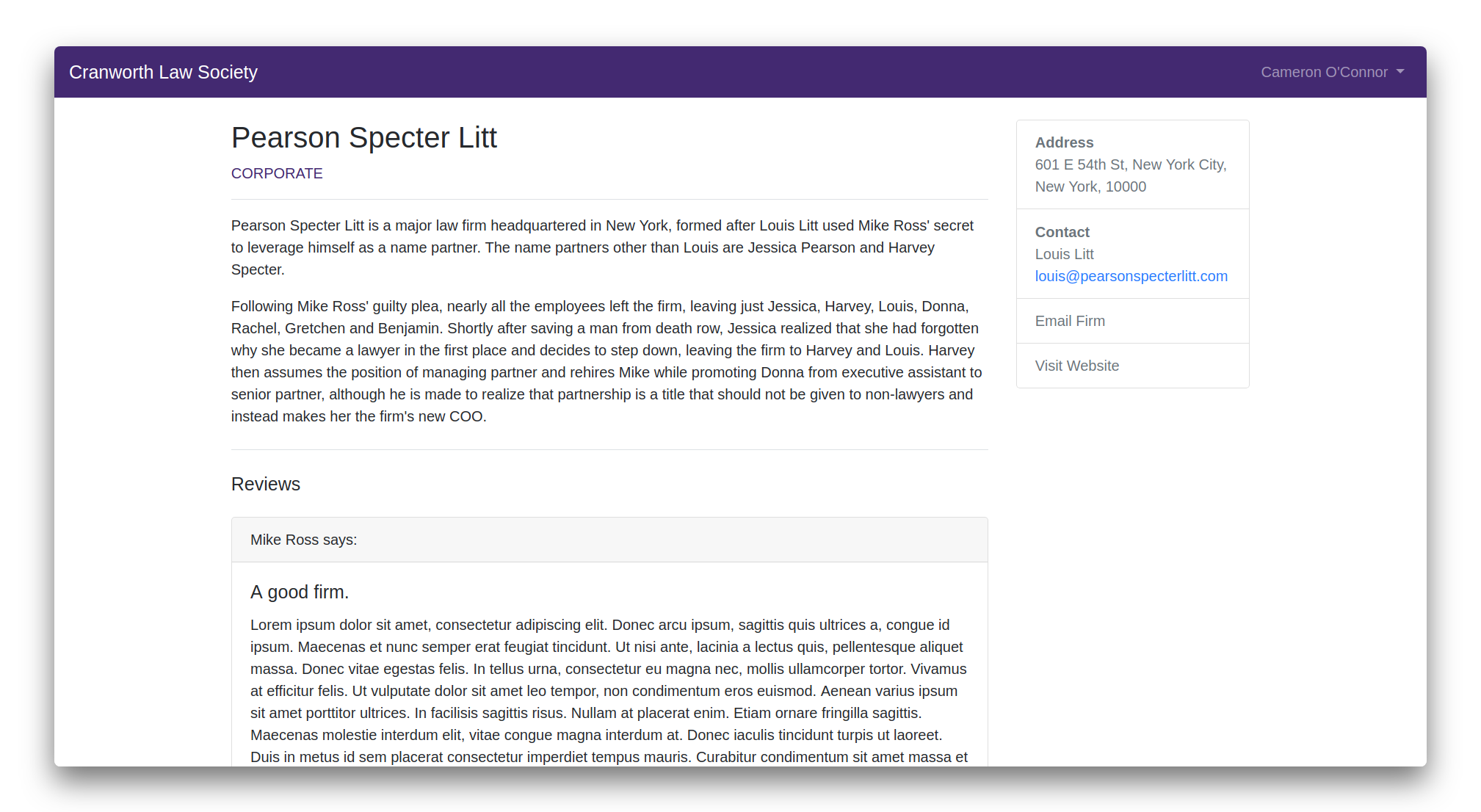
Task: Expand the caret arrow beside Cameron O'Connor
Action: click(1400, 71)
